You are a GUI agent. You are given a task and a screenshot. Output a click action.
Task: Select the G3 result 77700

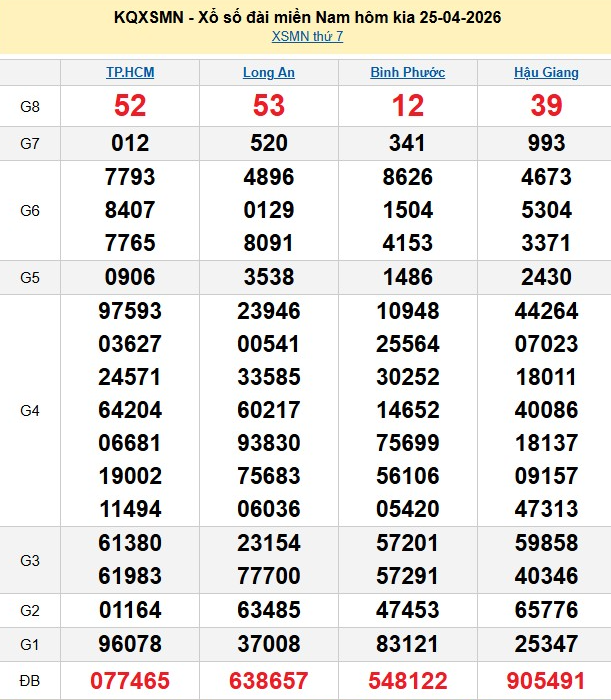(x=269, y=575)
